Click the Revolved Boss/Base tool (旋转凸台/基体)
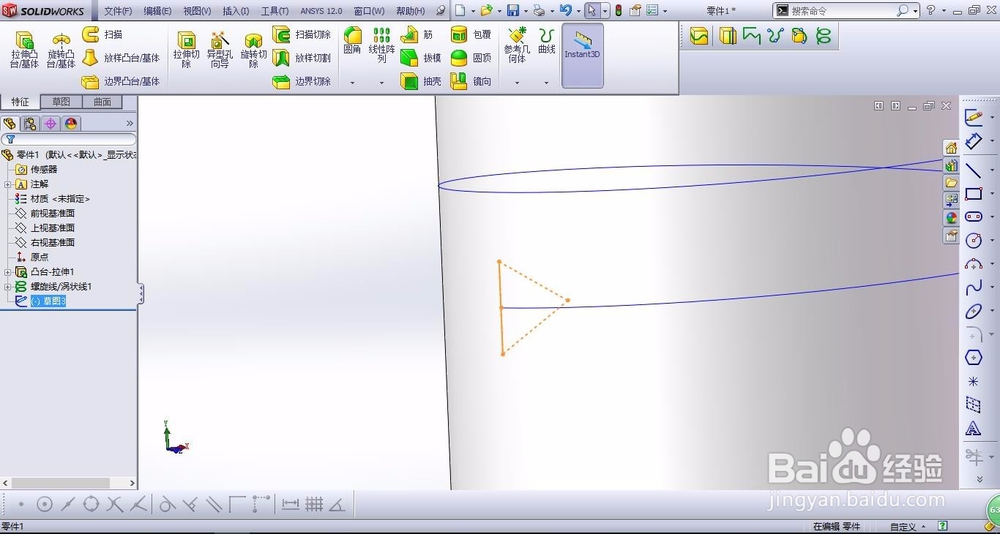The width and height of the screenshot is (1000, 534). click(61, 49)
